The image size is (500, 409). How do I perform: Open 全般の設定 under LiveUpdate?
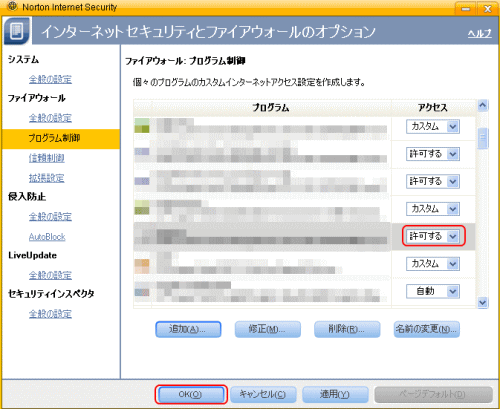click(50, 275)
